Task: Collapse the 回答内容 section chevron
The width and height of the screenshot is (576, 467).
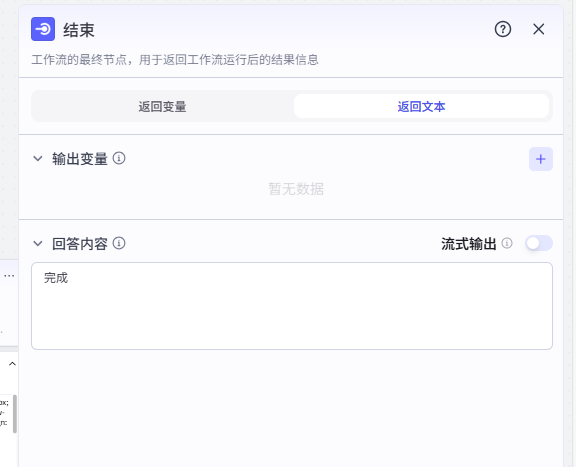Action: tap(38, 243)
